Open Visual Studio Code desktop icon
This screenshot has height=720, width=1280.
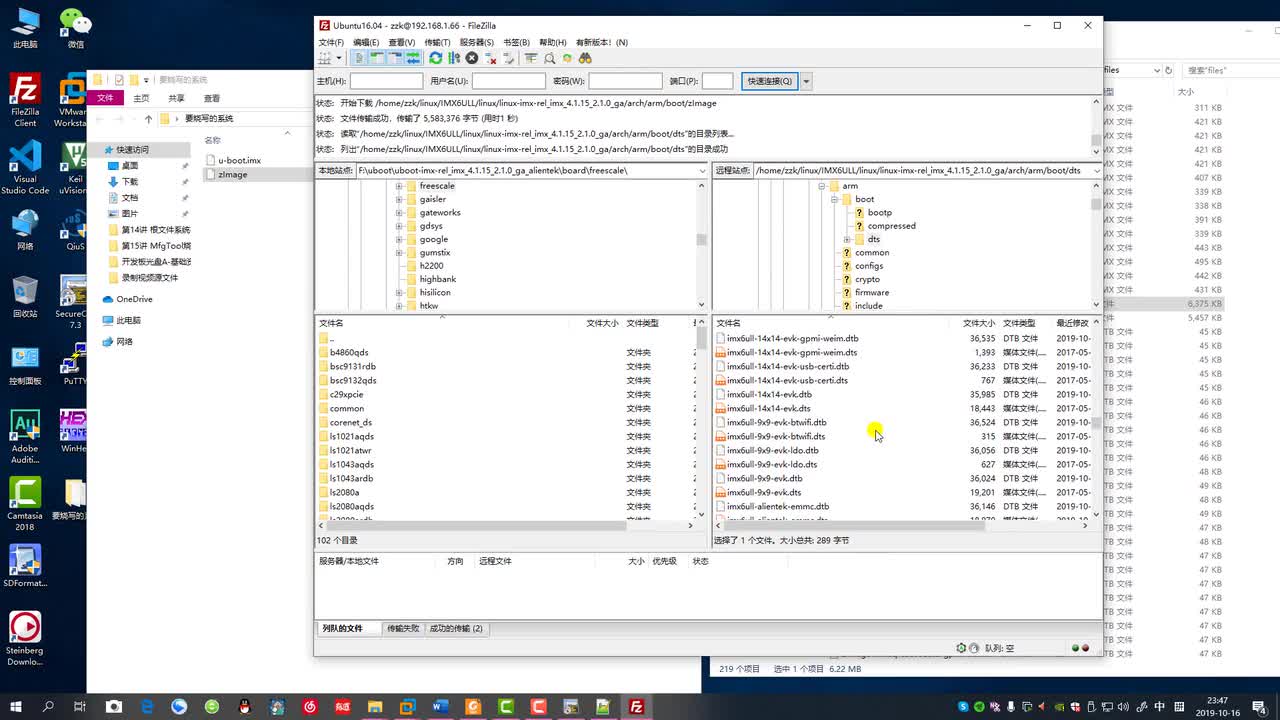click(25, 167)
